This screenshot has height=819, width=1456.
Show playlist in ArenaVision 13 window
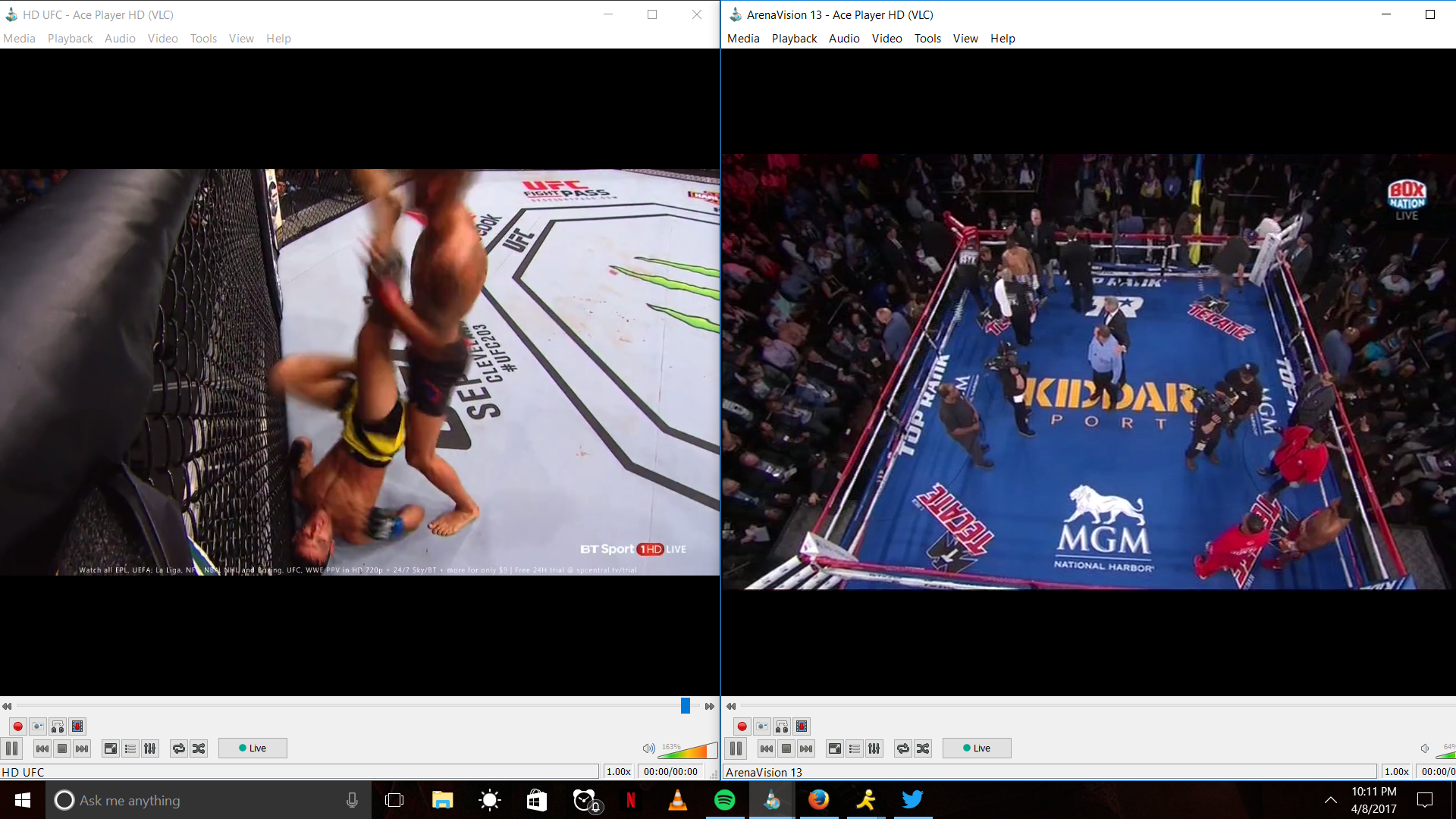point(855,748)
